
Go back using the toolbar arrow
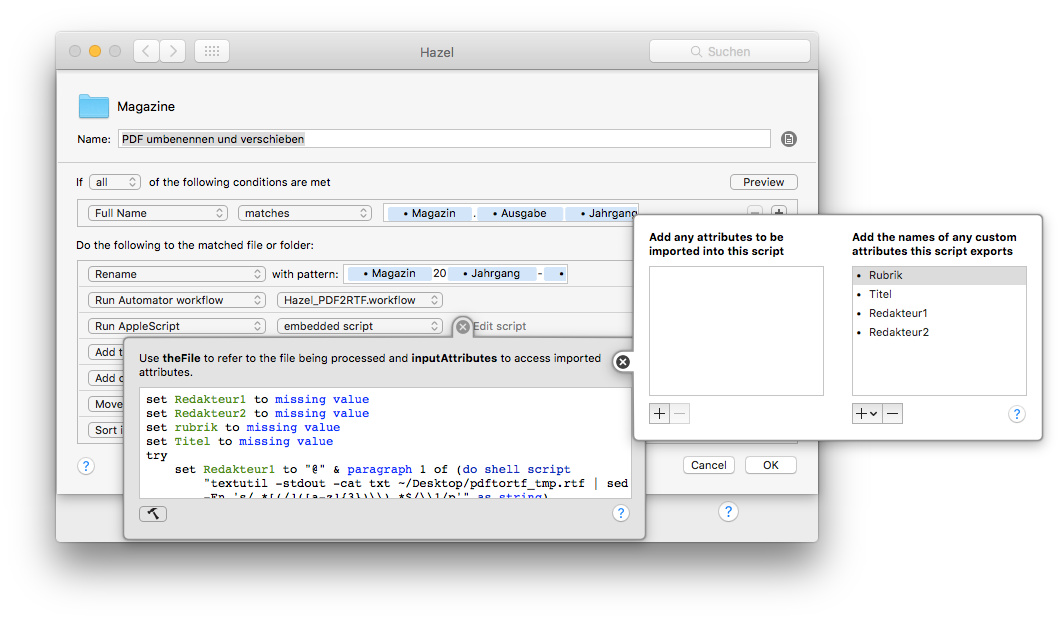tap(146, 51)
